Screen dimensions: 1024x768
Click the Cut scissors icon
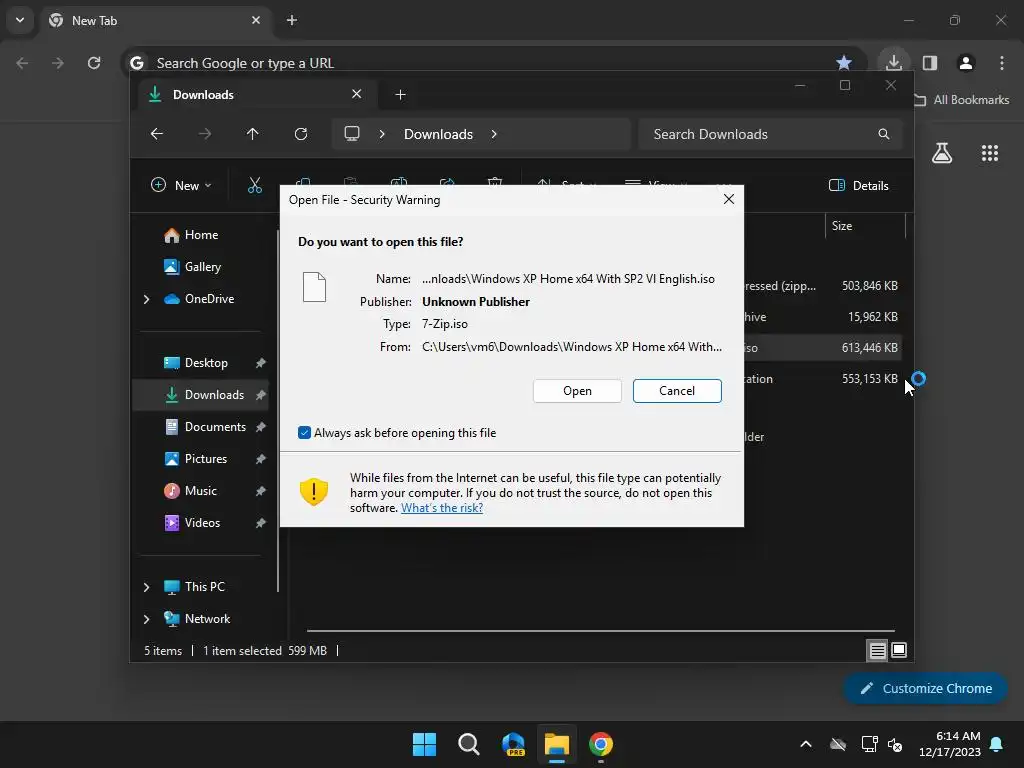point(255,185)
